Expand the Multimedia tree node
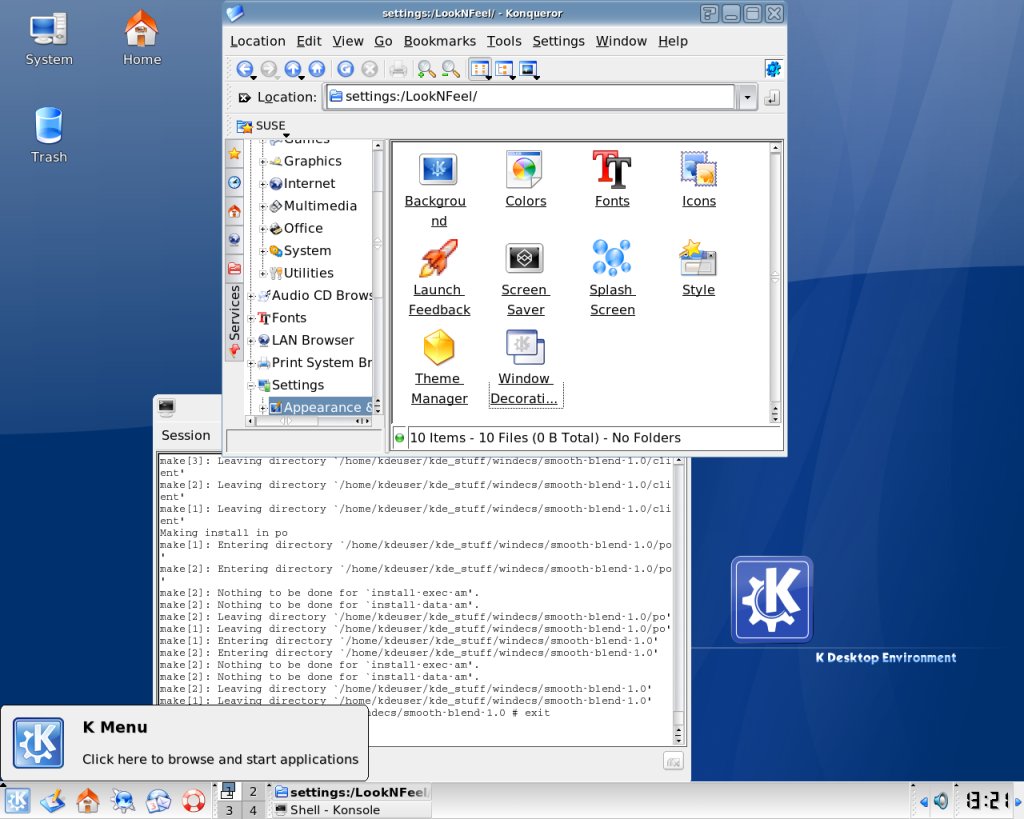 pos(263,206)
